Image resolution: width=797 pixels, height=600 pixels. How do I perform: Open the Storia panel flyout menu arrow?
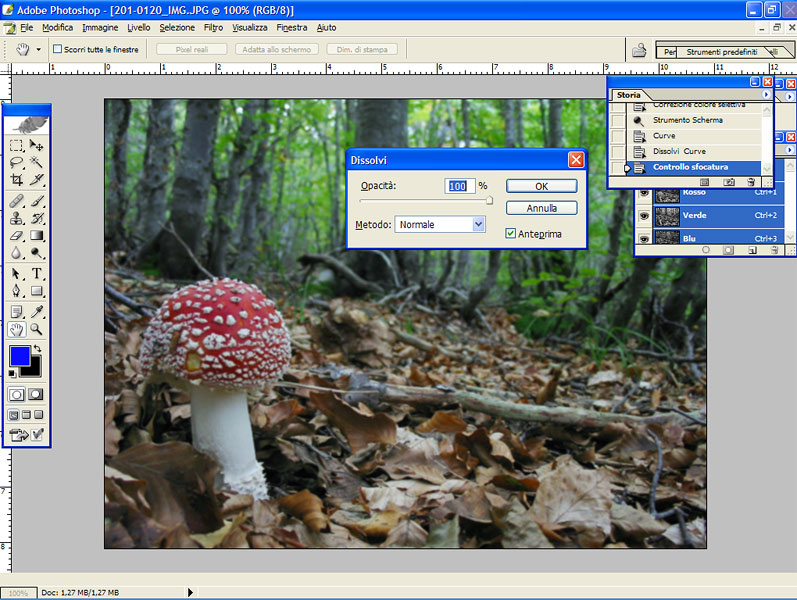click(766, 94)
